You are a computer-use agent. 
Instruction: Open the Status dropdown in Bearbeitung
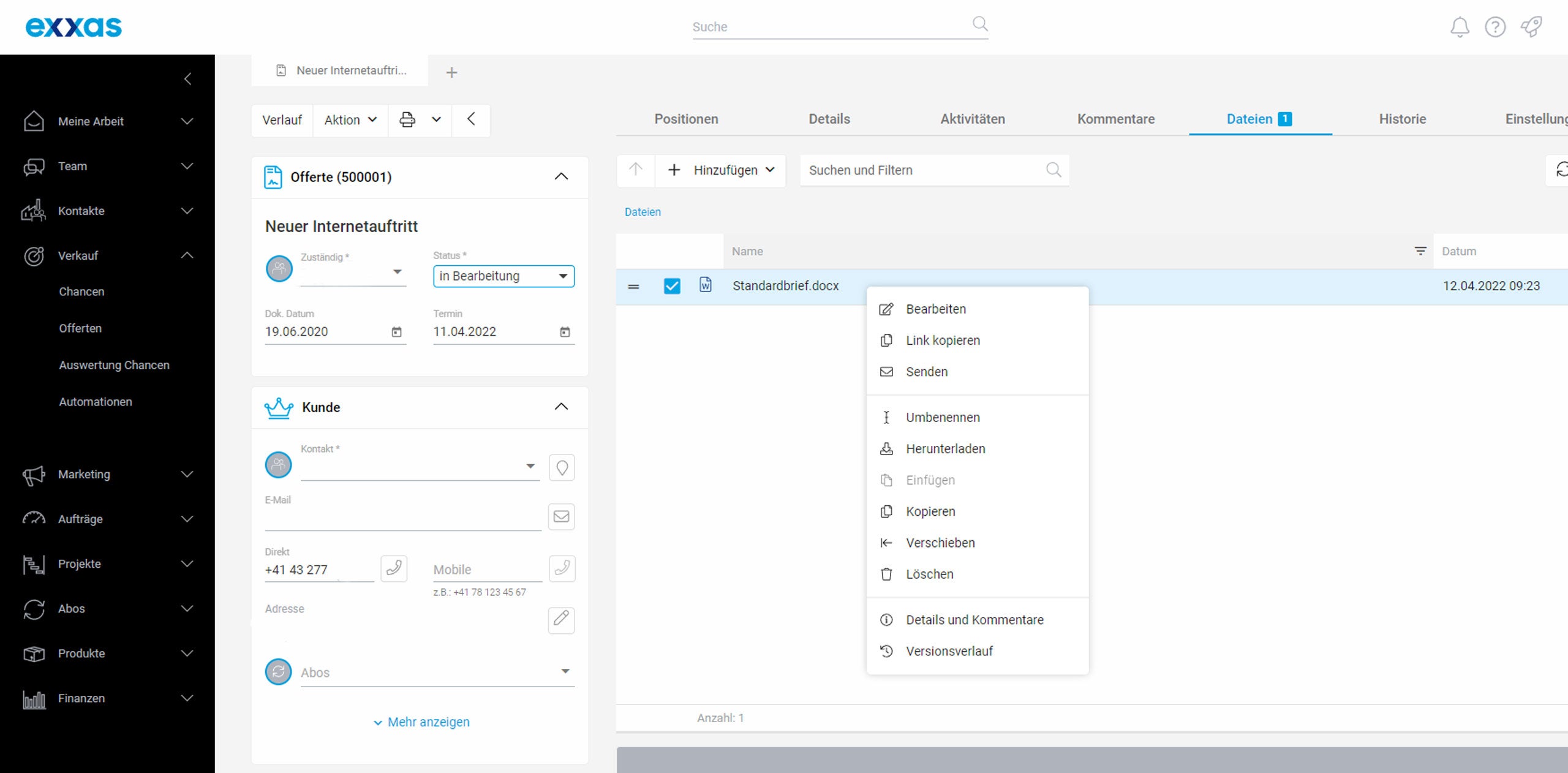coord(503,276)
